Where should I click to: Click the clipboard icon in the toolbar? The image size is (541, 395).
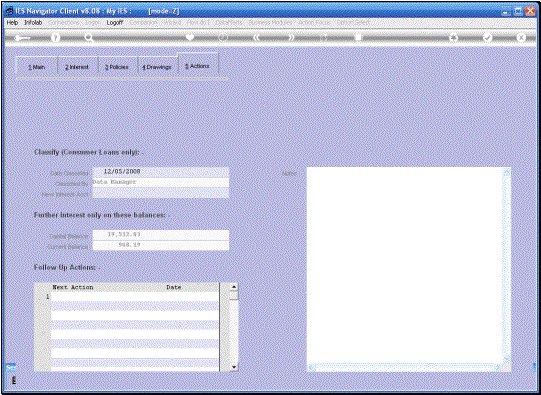click(x=358, y=37)
